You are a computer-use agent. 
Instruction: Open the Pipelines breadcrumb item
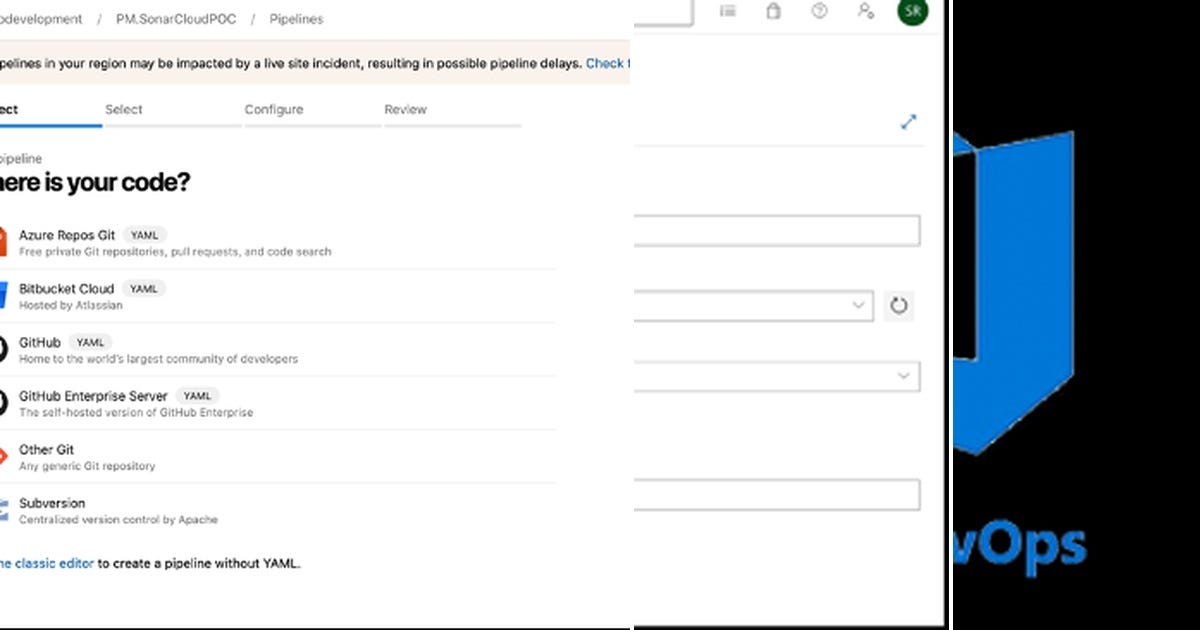tap(295, 18)
